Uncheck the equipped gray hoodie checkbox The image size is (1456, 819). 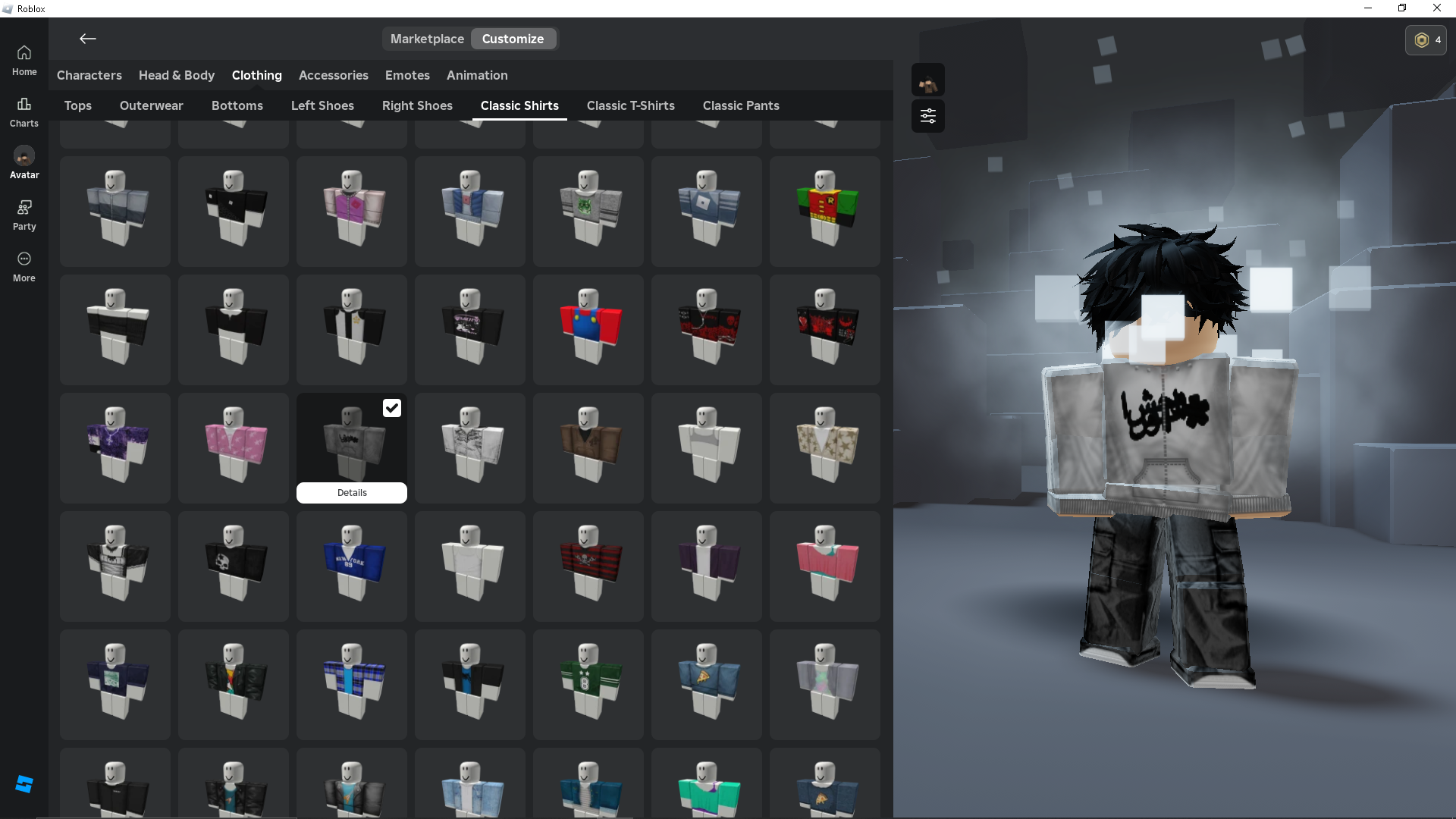coord(391,408)
